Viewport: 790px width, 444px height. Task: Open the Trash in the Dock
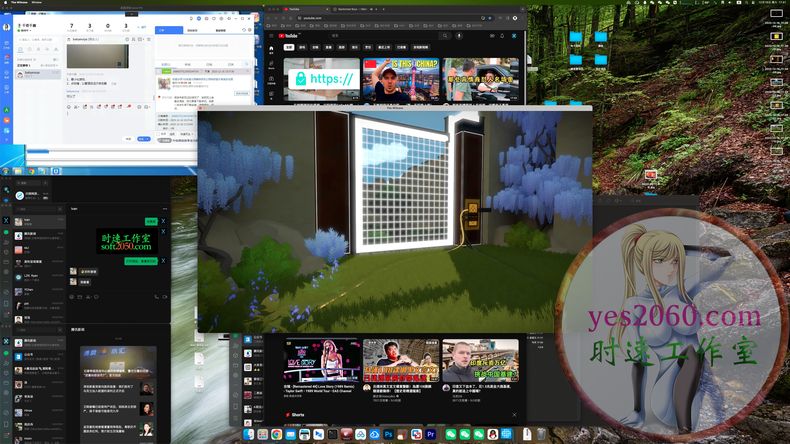540,434
